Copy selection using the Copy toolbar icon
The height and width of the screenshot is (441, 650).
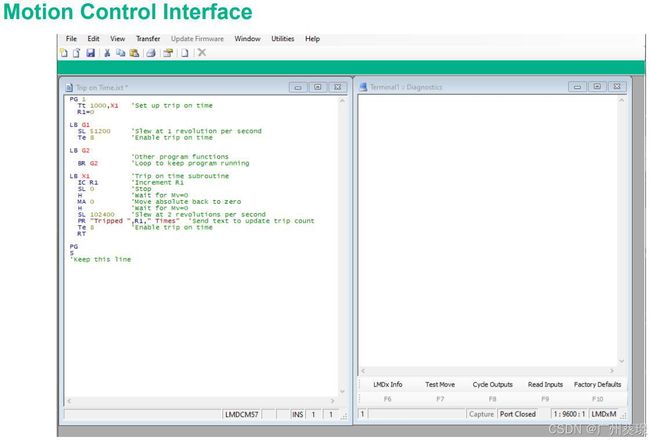click(x=120, y=53)
